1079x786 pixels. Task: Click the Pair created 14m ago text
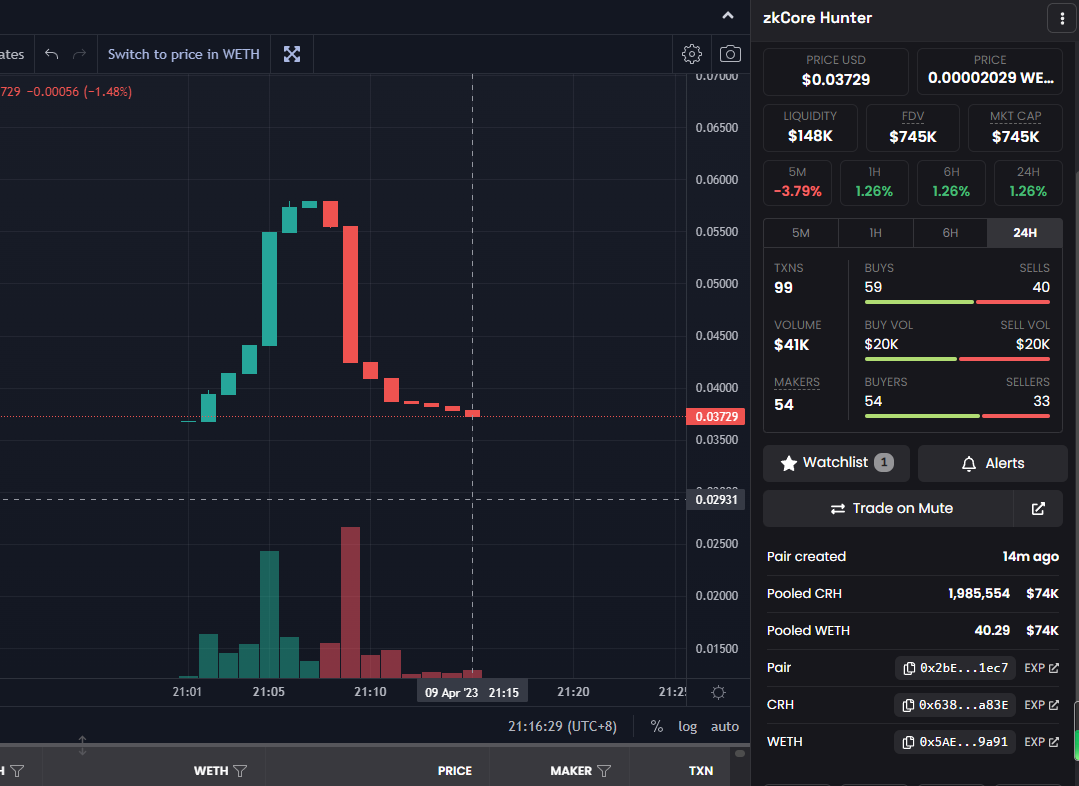coord(912,557)
